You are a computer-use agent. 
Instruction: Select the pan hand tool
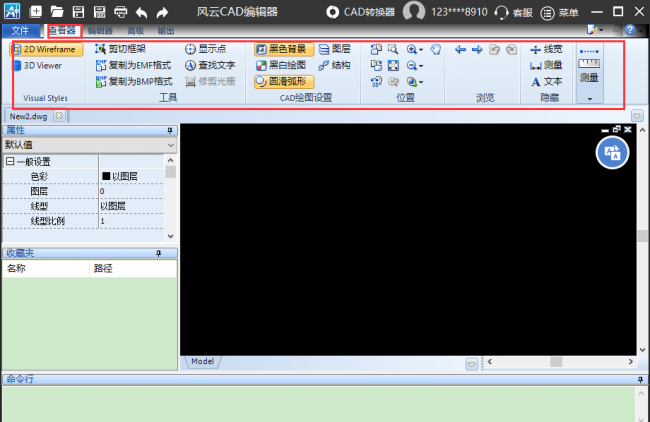(x=435, y=49)
